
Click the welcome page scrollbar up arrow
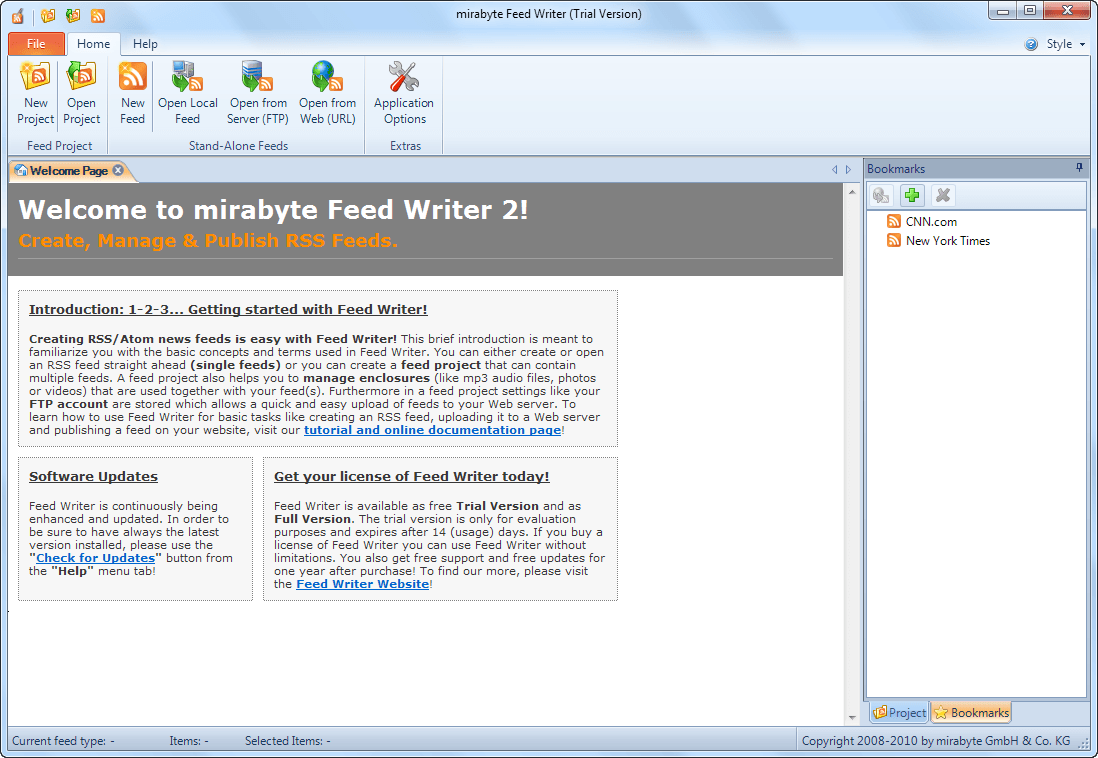pyautogui.click(x=852, y=192)
